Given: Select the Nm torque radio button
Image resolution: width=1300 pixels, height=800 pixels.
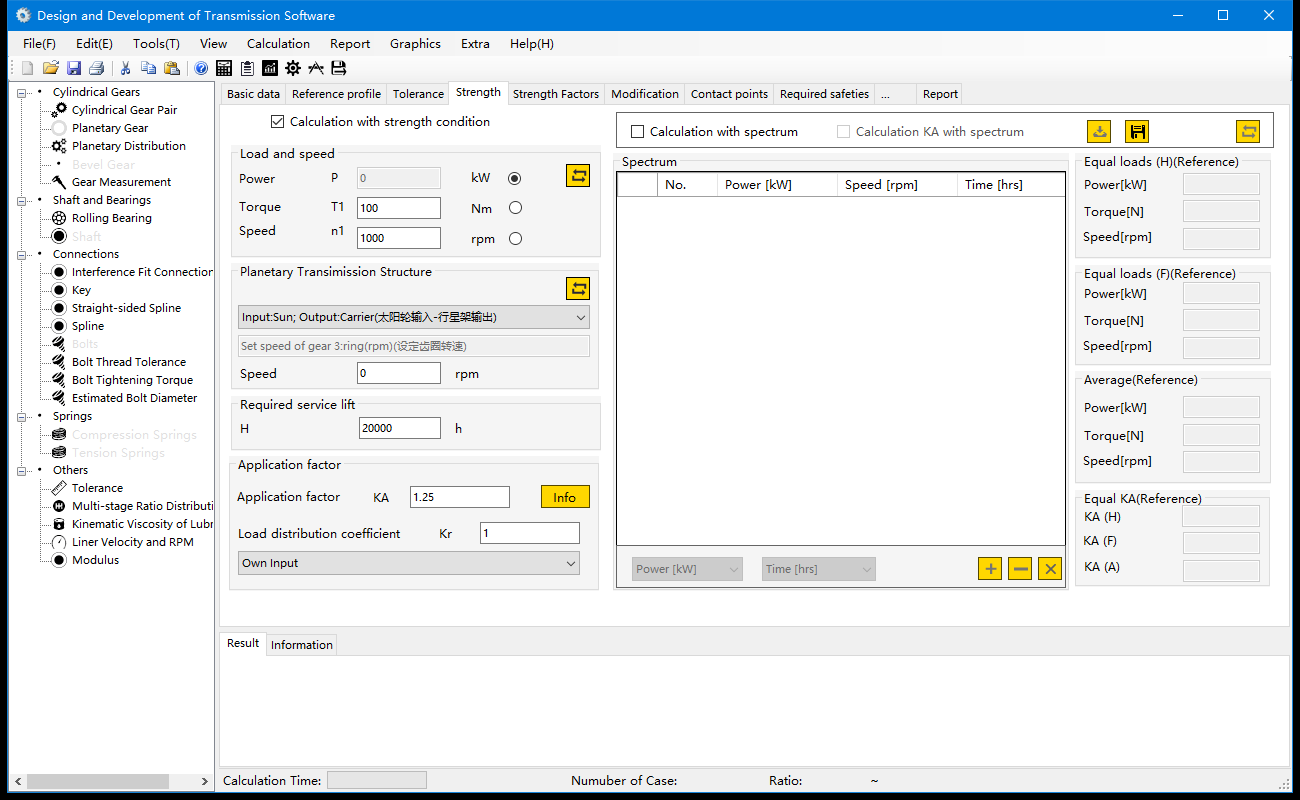Looking at the screenshot, I should (x=515, y=208).
